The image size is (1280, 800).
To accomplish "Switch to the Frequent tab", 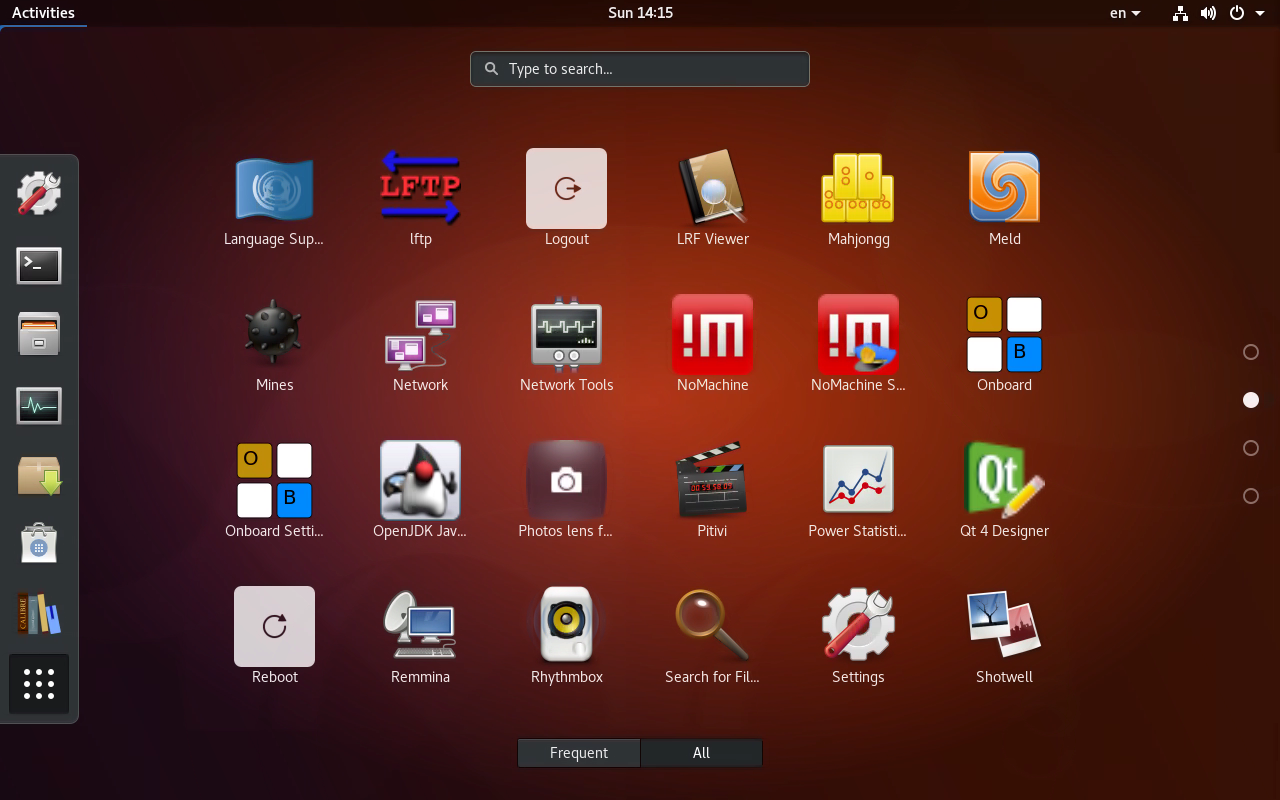I will coord(578,752).
